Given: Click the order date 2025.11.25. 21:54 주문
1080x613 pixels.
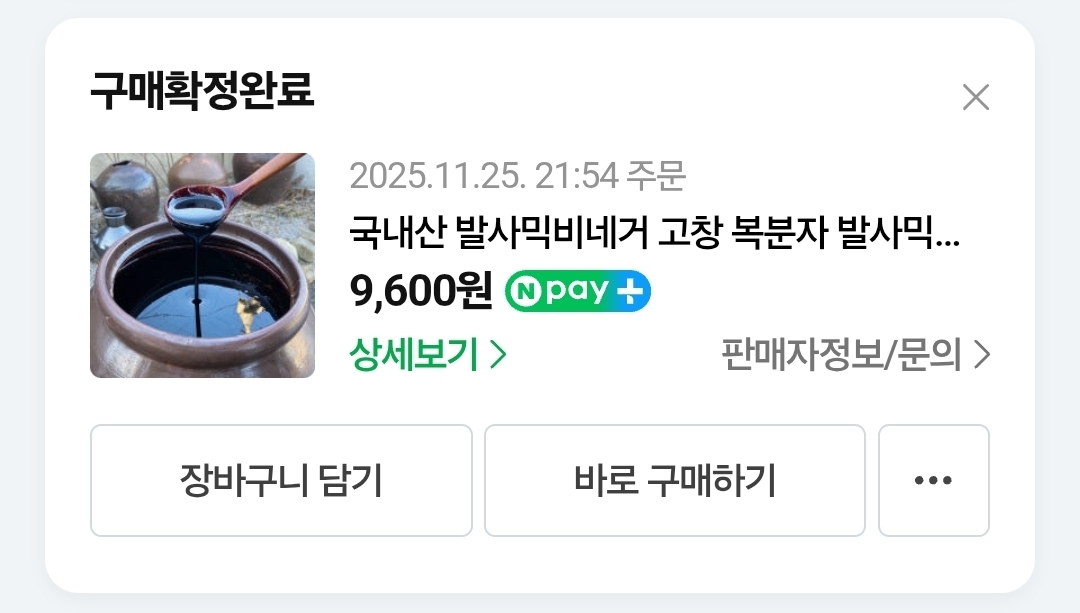Looking at the screenshot, I should [x=517, y=176].
